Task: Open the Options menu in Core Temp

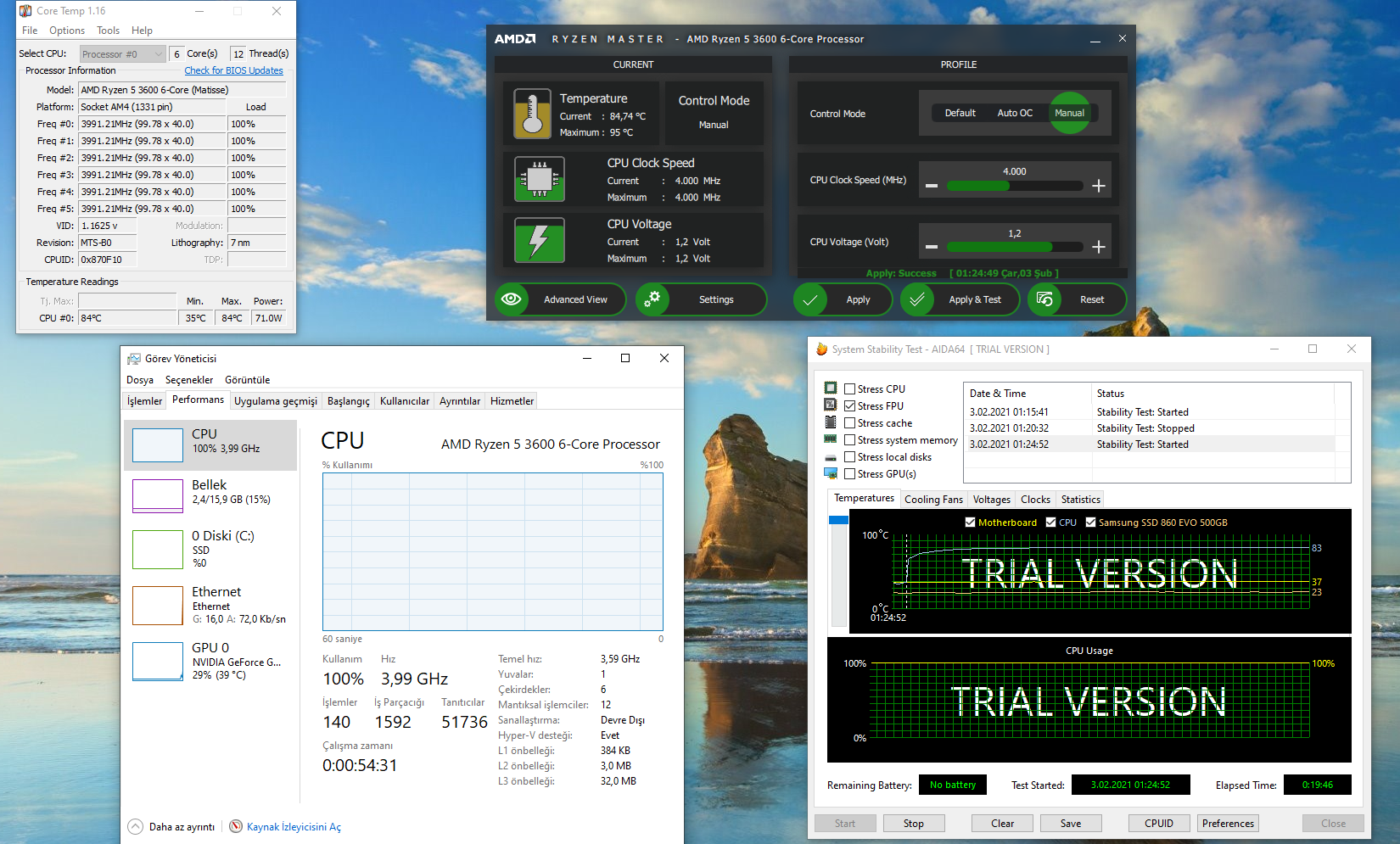Action: 67,31
